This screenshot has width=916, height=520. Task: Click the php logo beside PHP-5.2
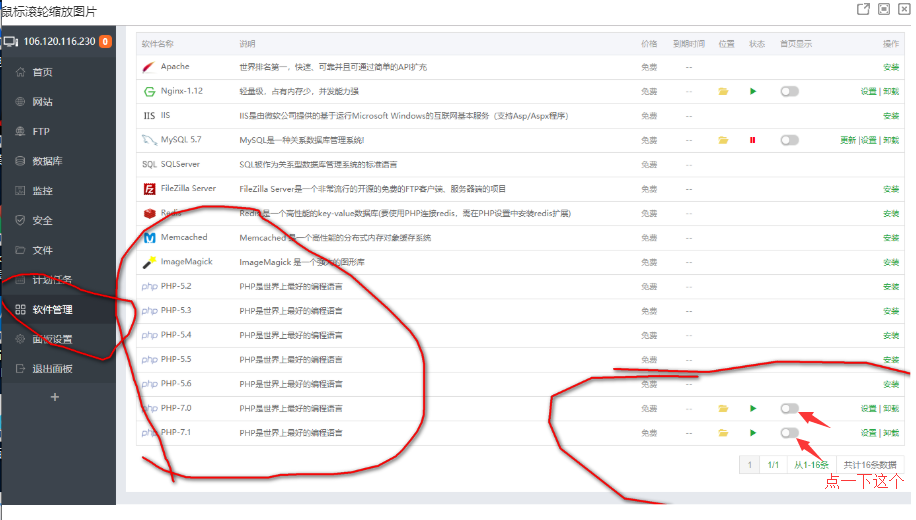click(150, 287)
